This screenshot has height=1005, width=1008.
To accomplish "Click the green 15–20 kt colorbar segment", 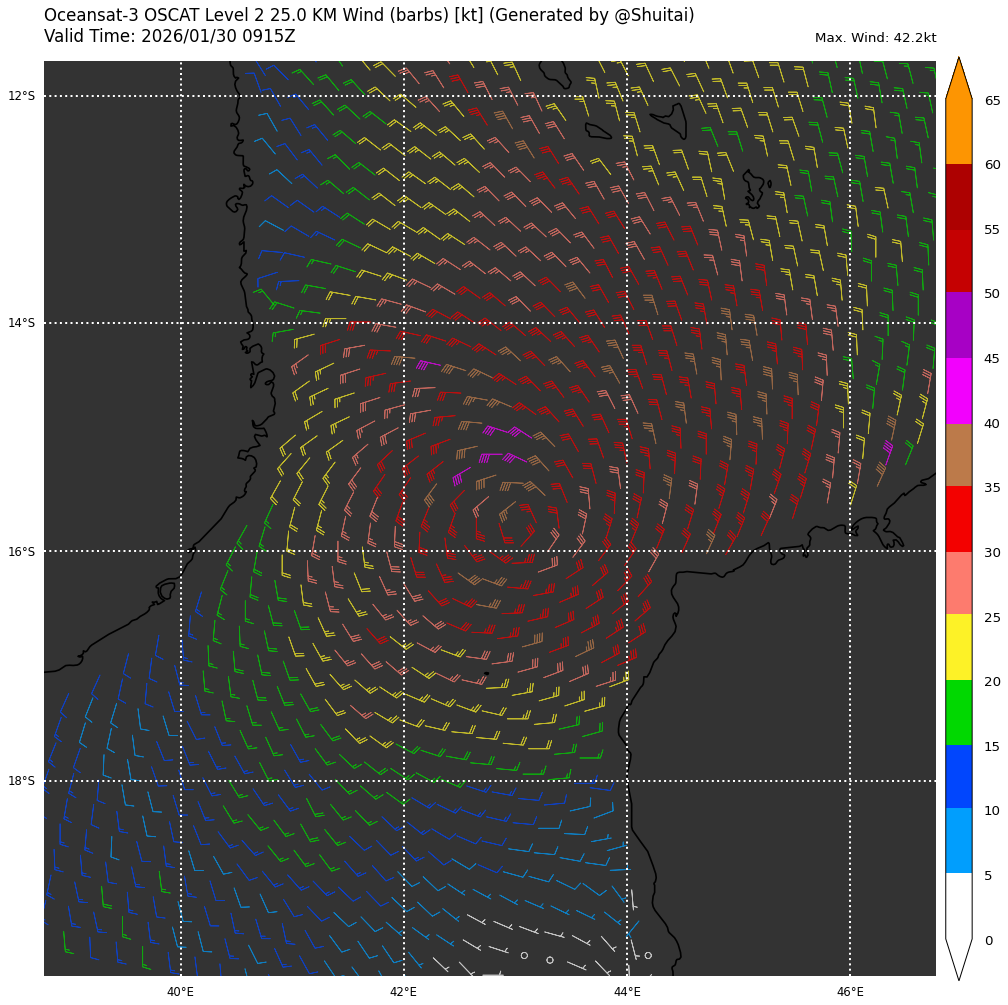I will [958, 712].
